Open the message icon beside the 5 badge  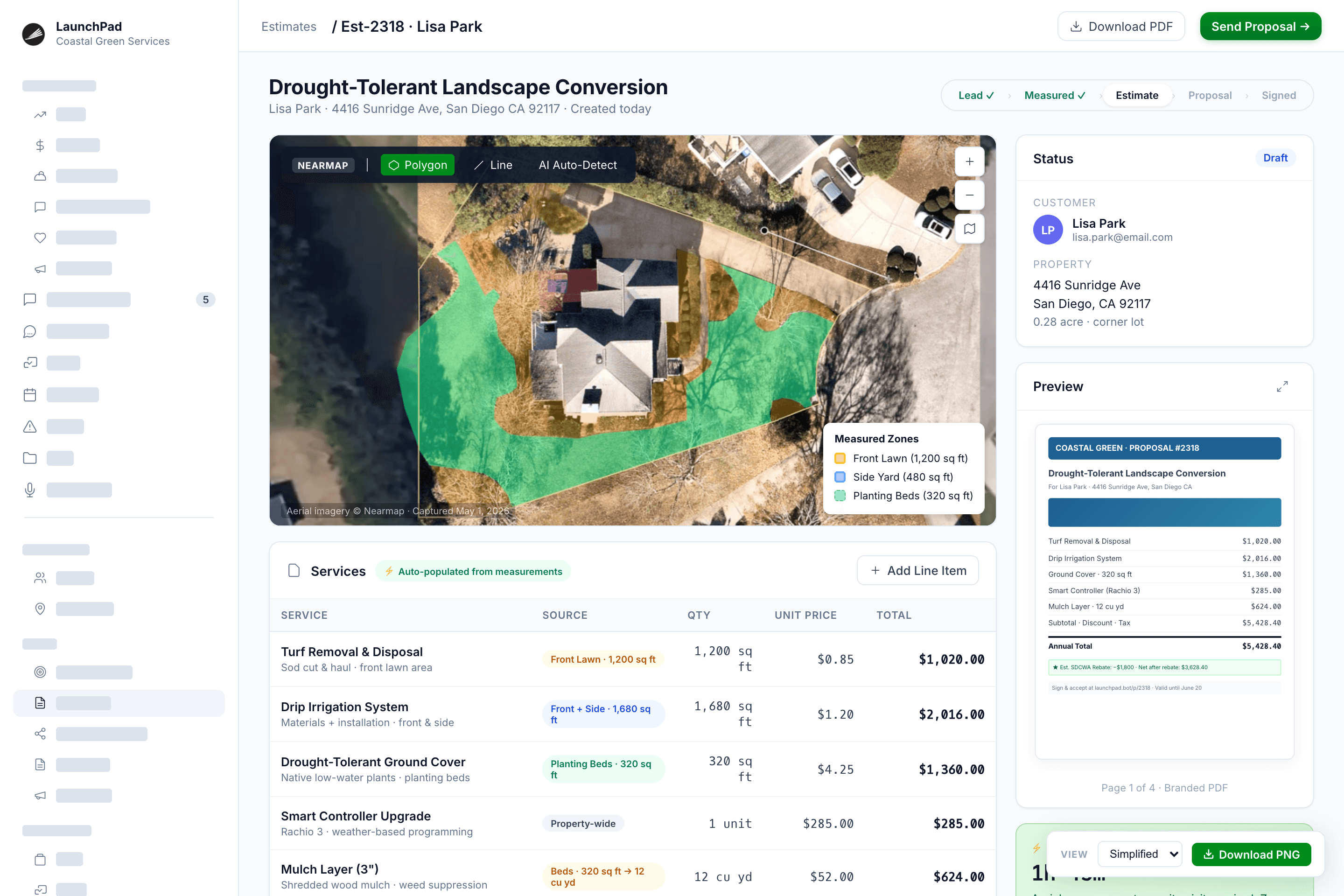point(30,300)
